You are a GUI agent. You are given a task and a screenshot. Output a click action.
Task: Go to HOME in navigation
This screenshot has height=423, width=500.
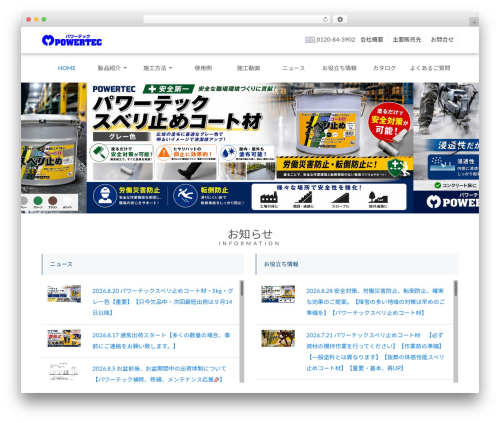[x=67, y=68]
